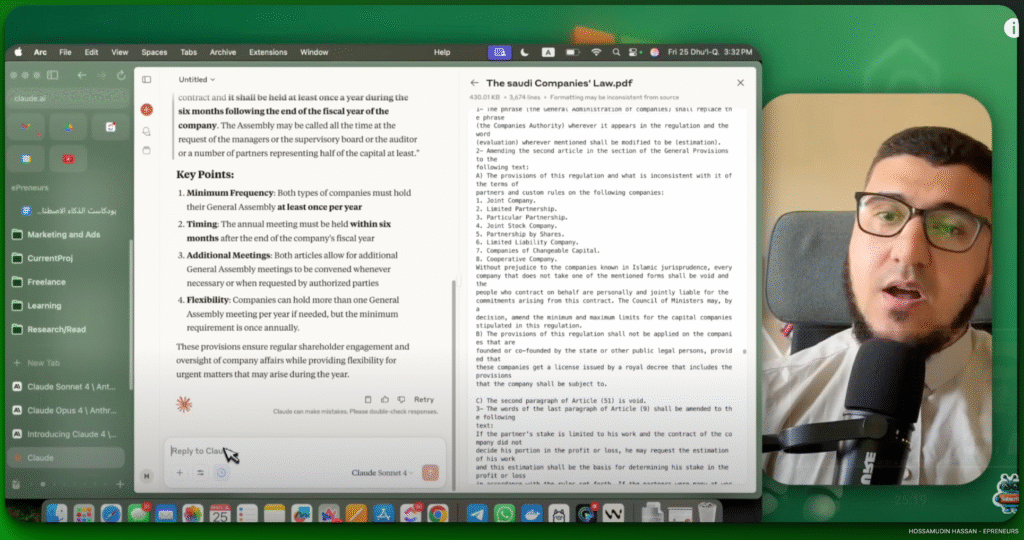The height and width of the screenshot is (540, 1024).
Task: Click the copy response icon
Action: pyautogui.click(x=368, y=399)
